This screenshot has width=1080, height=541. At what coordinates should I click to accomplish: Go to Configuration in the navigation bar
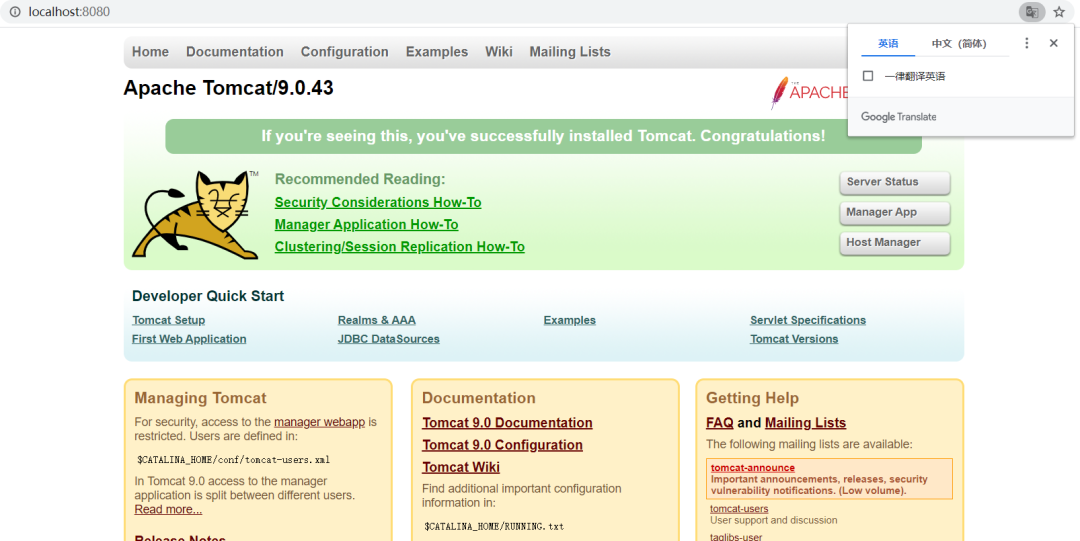point(344,52)
